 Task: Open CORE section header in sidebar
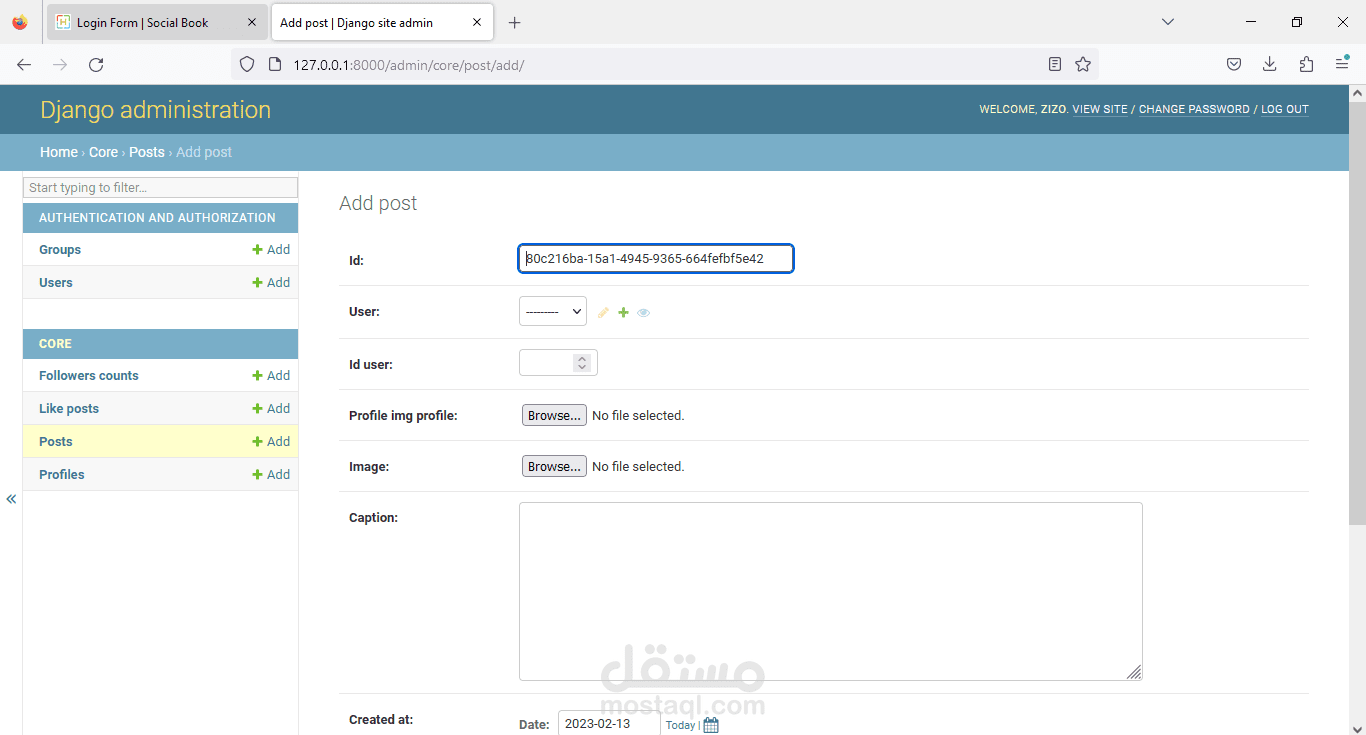[55, 344]
